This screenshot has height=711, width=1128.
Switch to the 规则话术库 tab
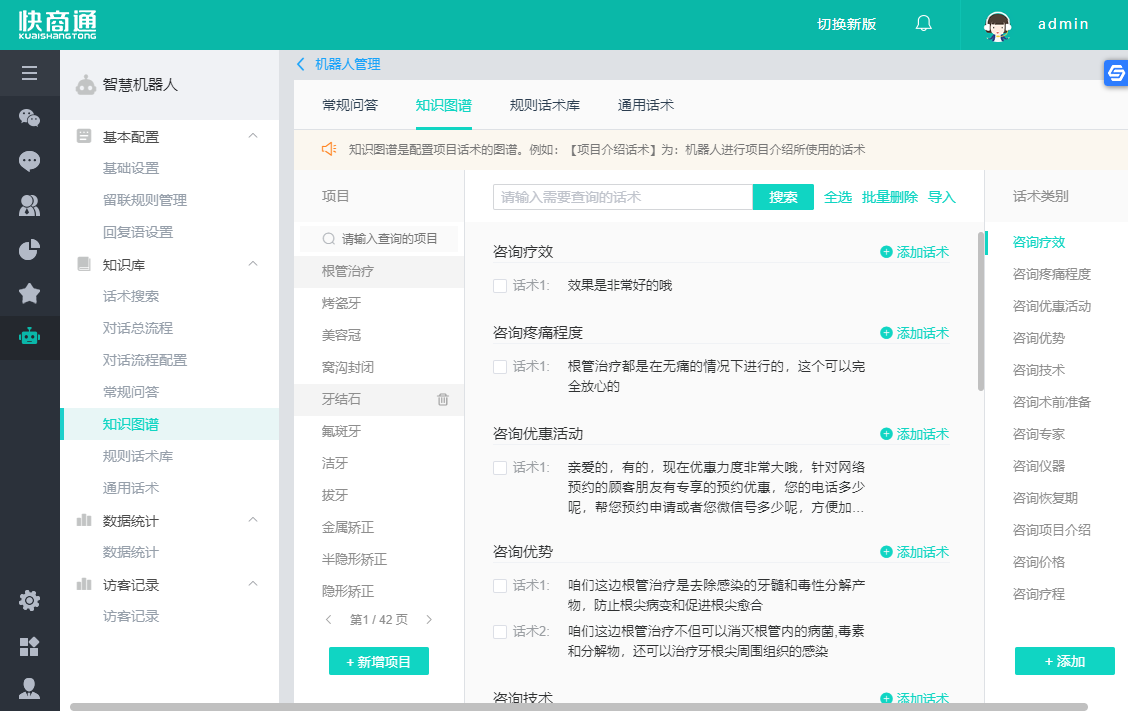tap(544, 105)
